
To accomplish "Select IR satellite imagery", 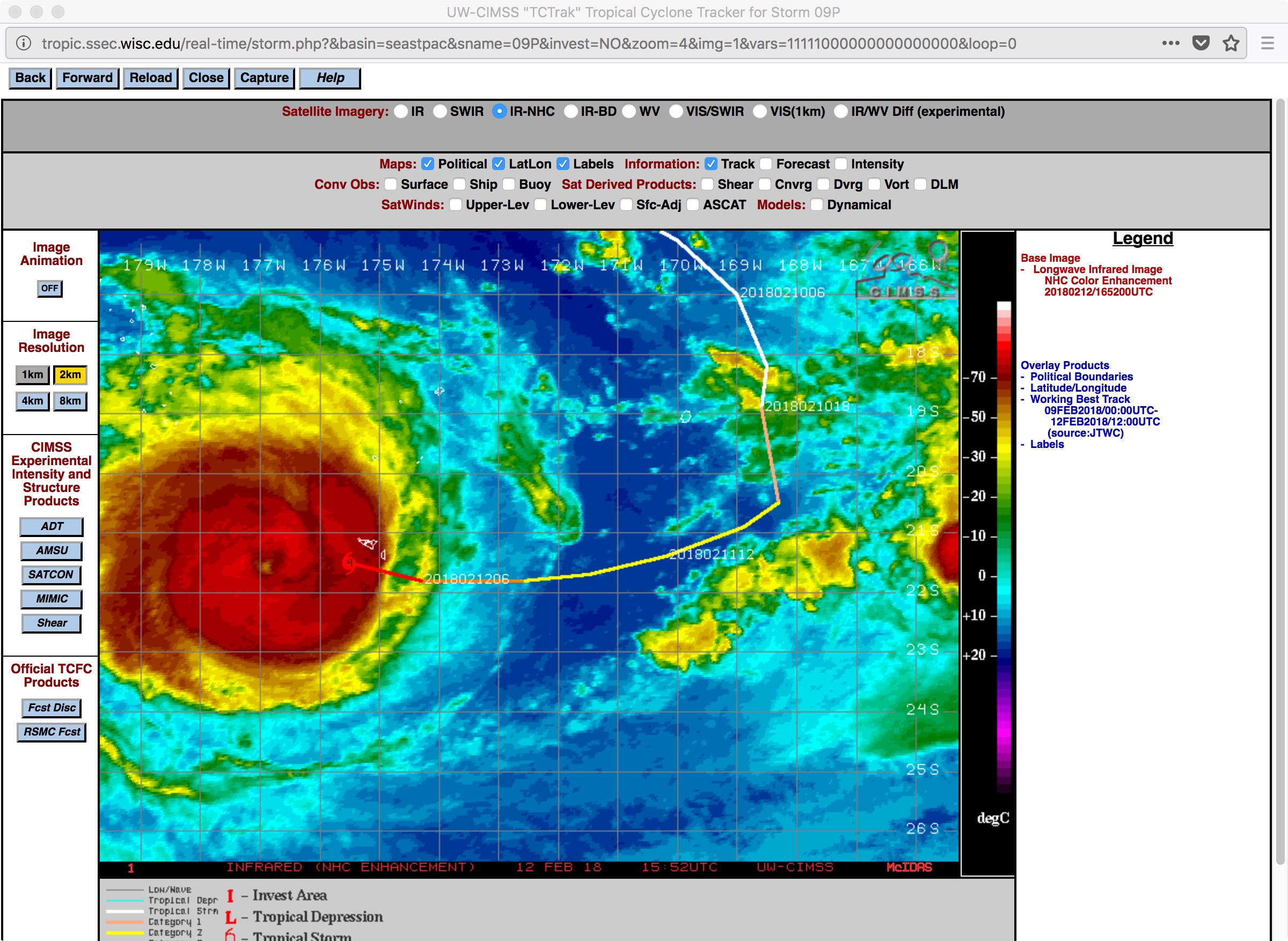I will click(401, 112).
